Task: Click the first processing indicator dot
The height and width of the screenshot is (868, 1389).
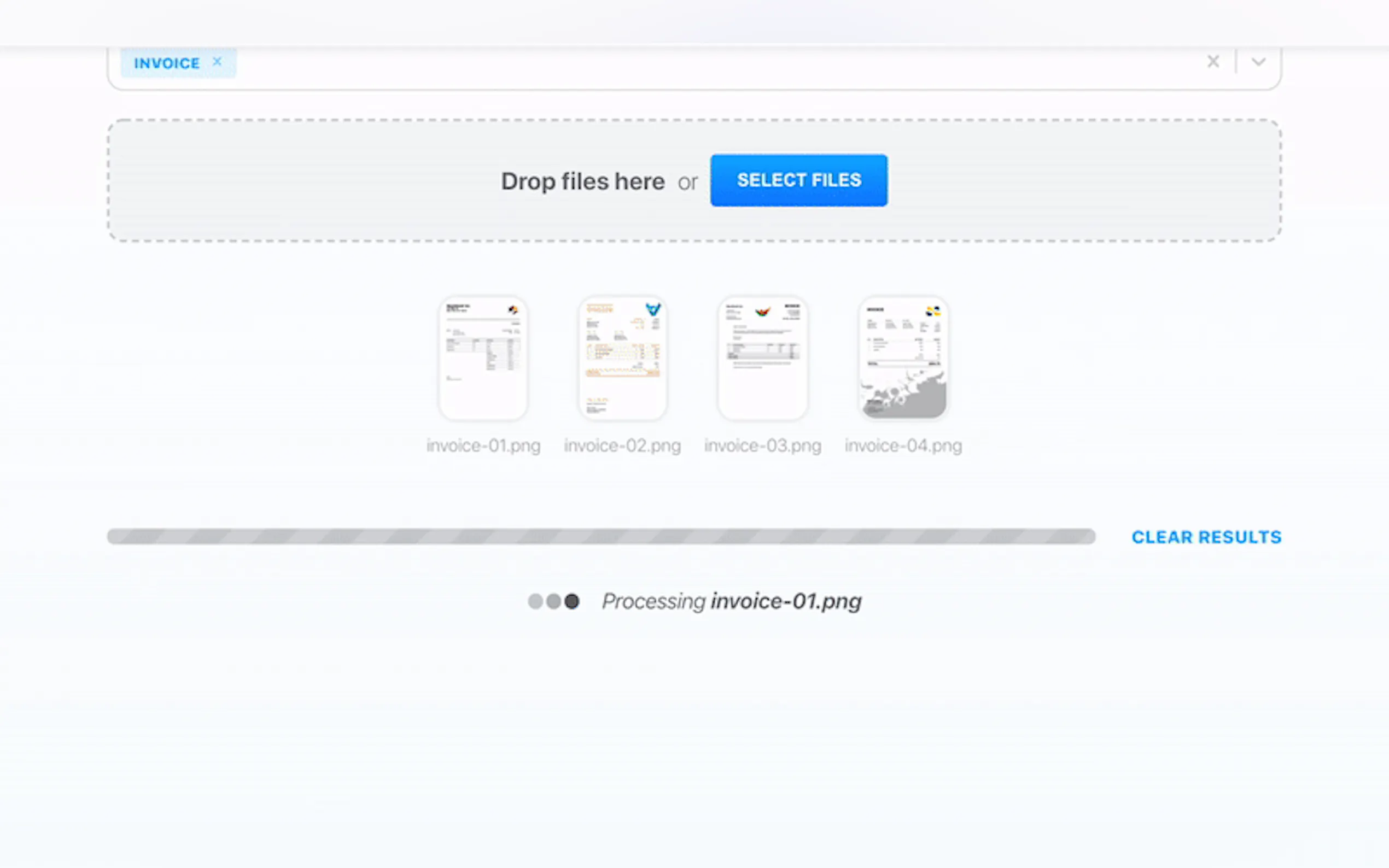Action: tap(535, 601)
